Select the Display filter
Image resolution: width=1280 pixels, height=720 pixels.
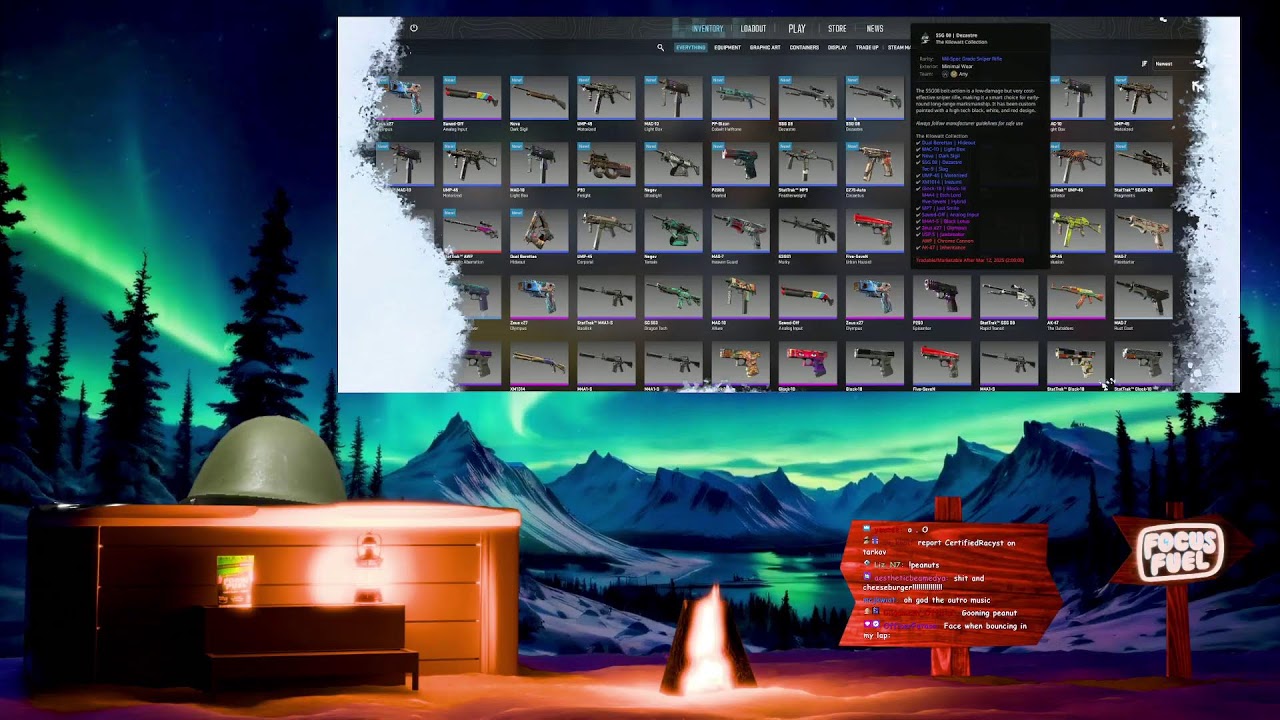pyautogui.click(x=837, y=47)
